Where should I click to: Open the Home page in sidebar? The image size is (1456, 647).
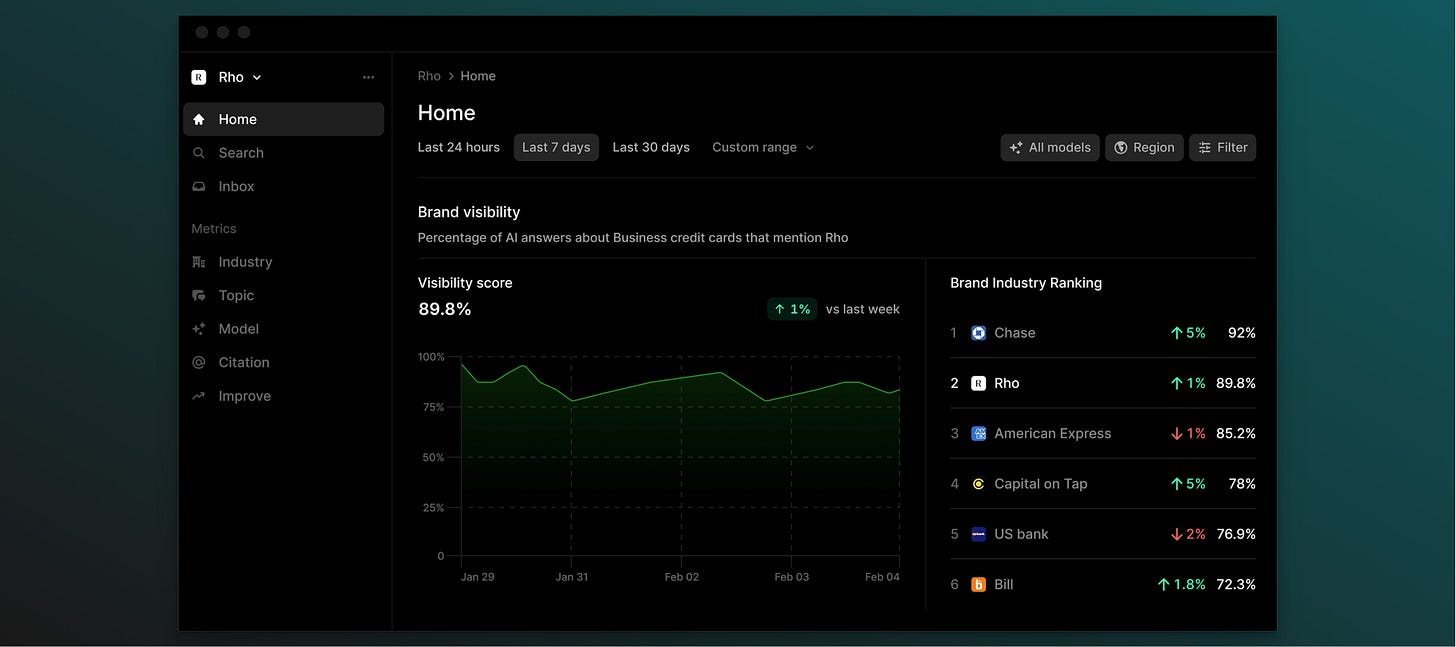click(283, 119)
